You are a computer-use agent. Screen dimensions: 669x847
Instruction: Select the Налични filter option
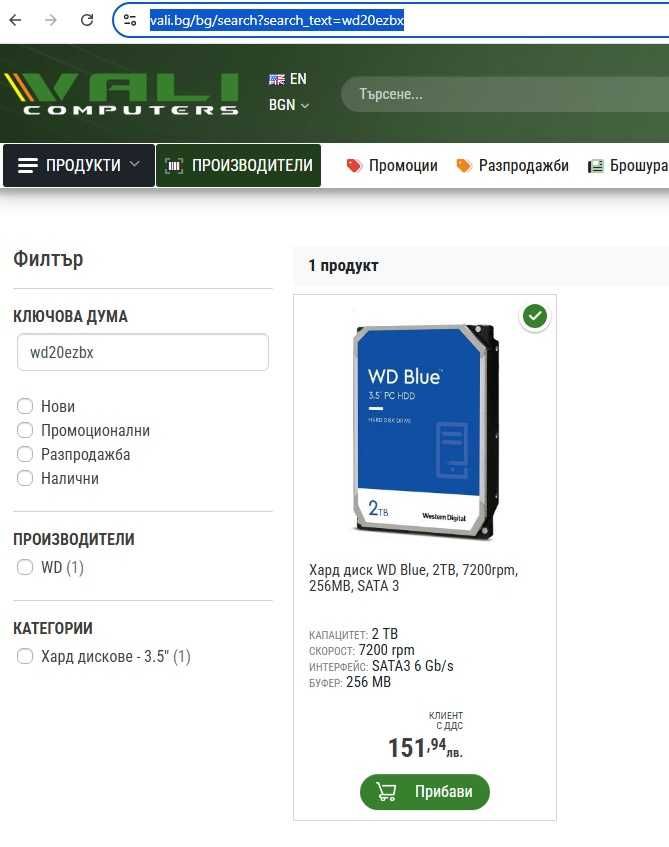coord(25,478)
